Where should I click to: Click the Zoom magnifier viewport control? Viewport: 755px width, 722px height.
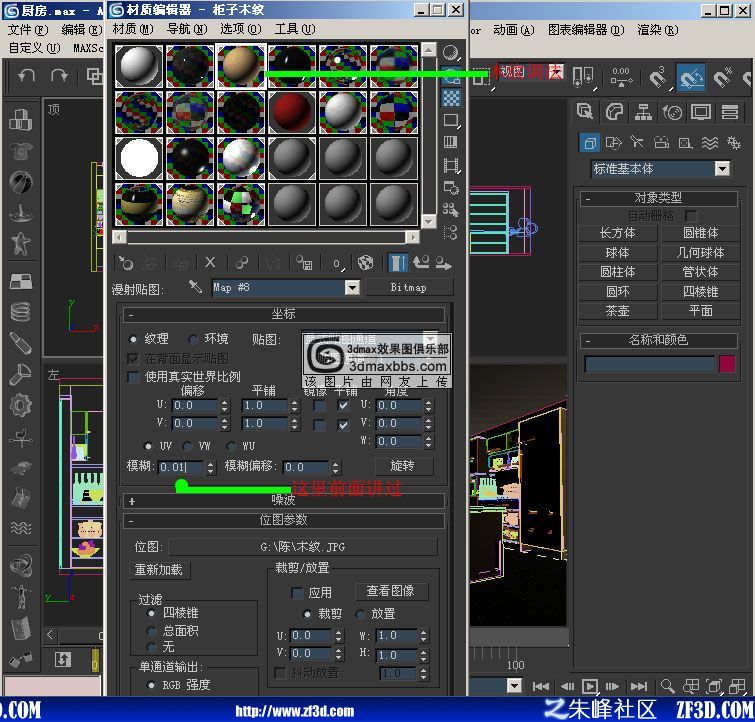point(667,686)
